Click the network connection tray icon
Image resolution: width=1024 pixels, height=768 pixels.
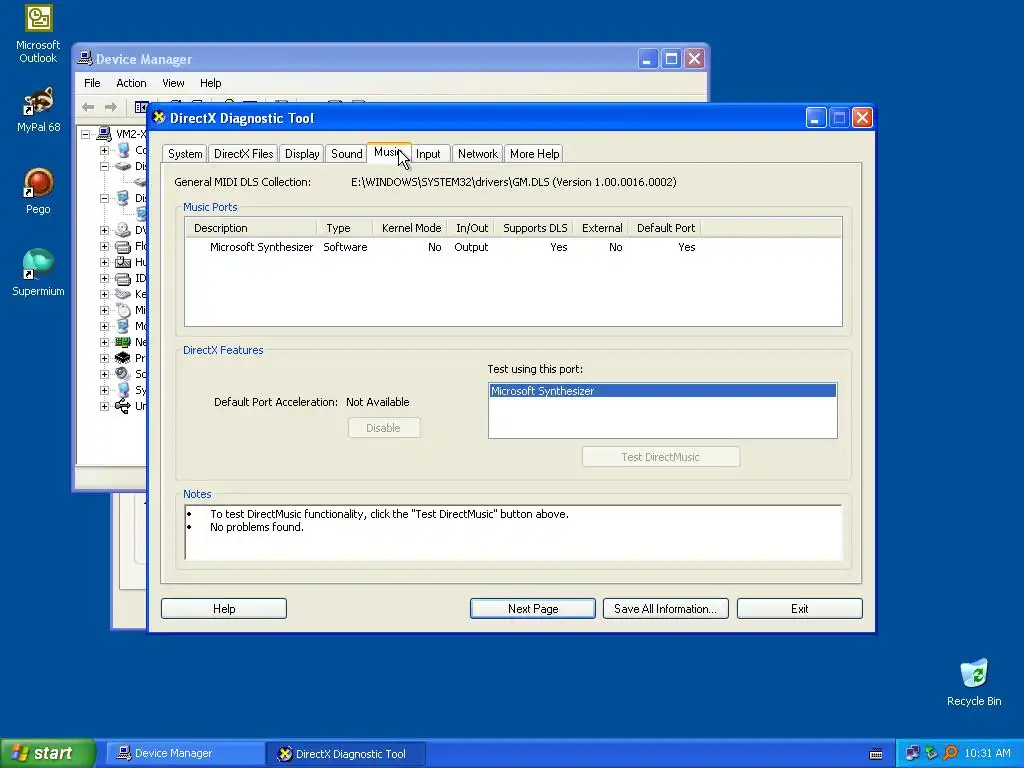tap(912, 754)
